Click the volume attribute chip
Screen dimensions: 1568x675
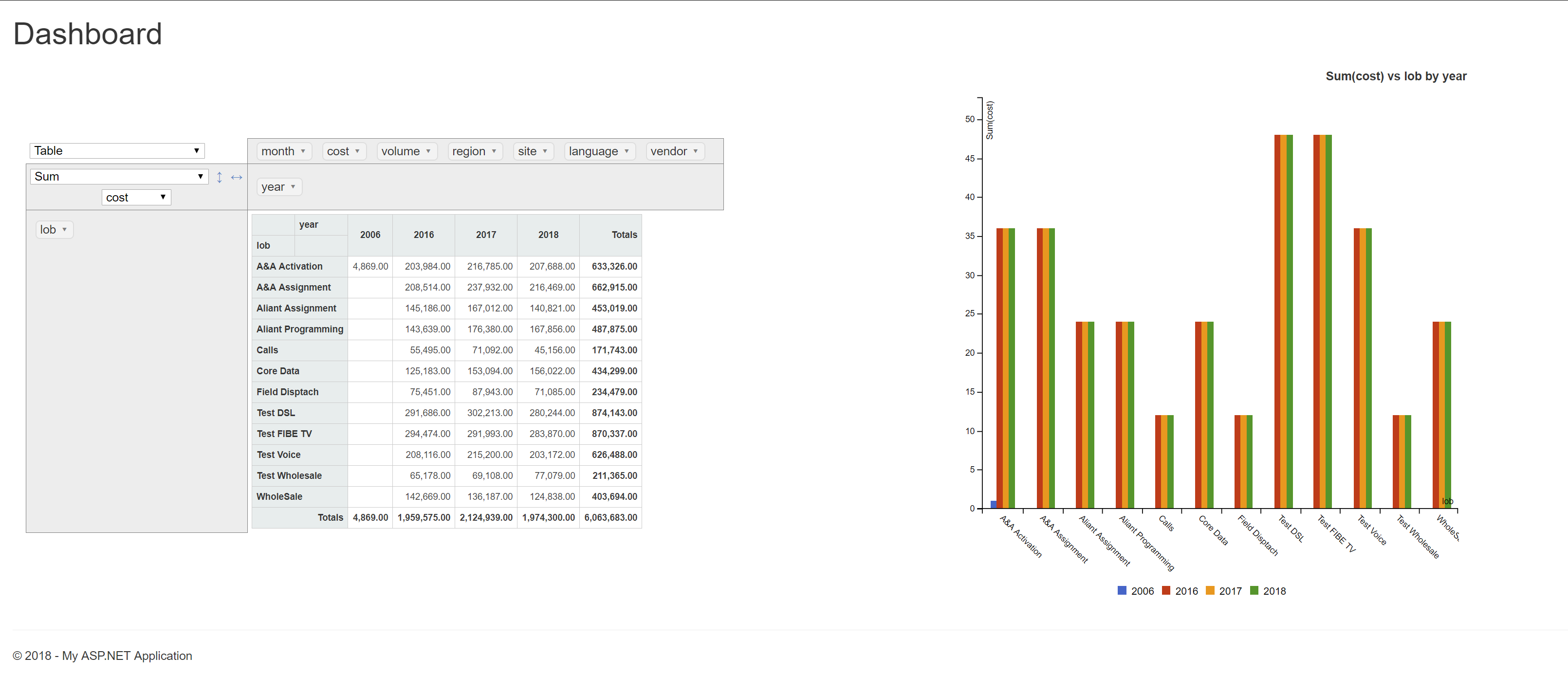click(x=400, y=151)
